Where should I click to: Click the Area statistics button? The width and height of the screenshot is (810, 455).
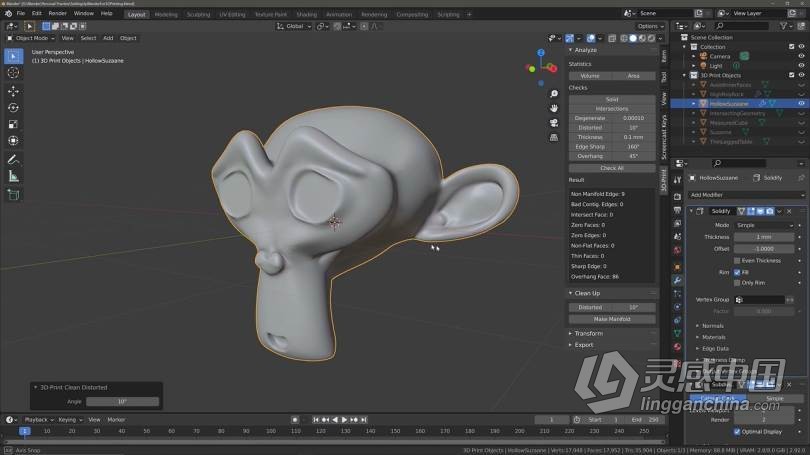click(x=634, y=76)
